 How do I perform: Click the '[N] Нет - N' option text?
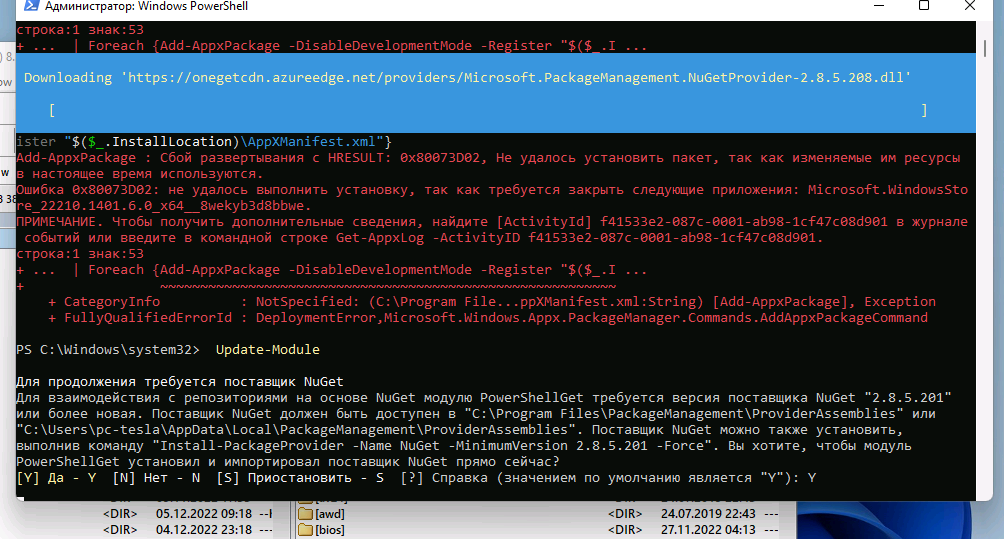(156, 478)
